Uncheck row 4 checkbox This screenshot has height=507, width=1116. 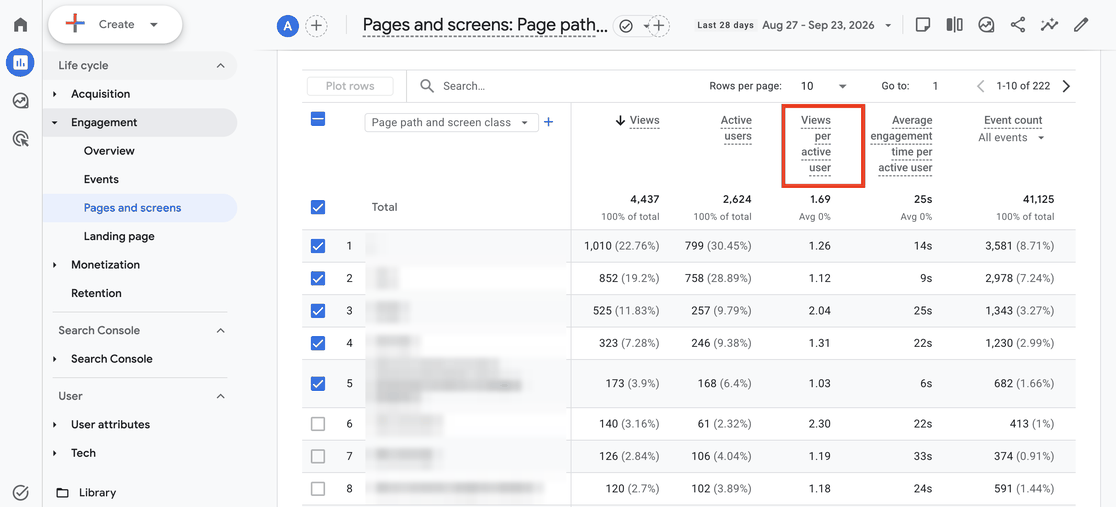pos(318,343)
